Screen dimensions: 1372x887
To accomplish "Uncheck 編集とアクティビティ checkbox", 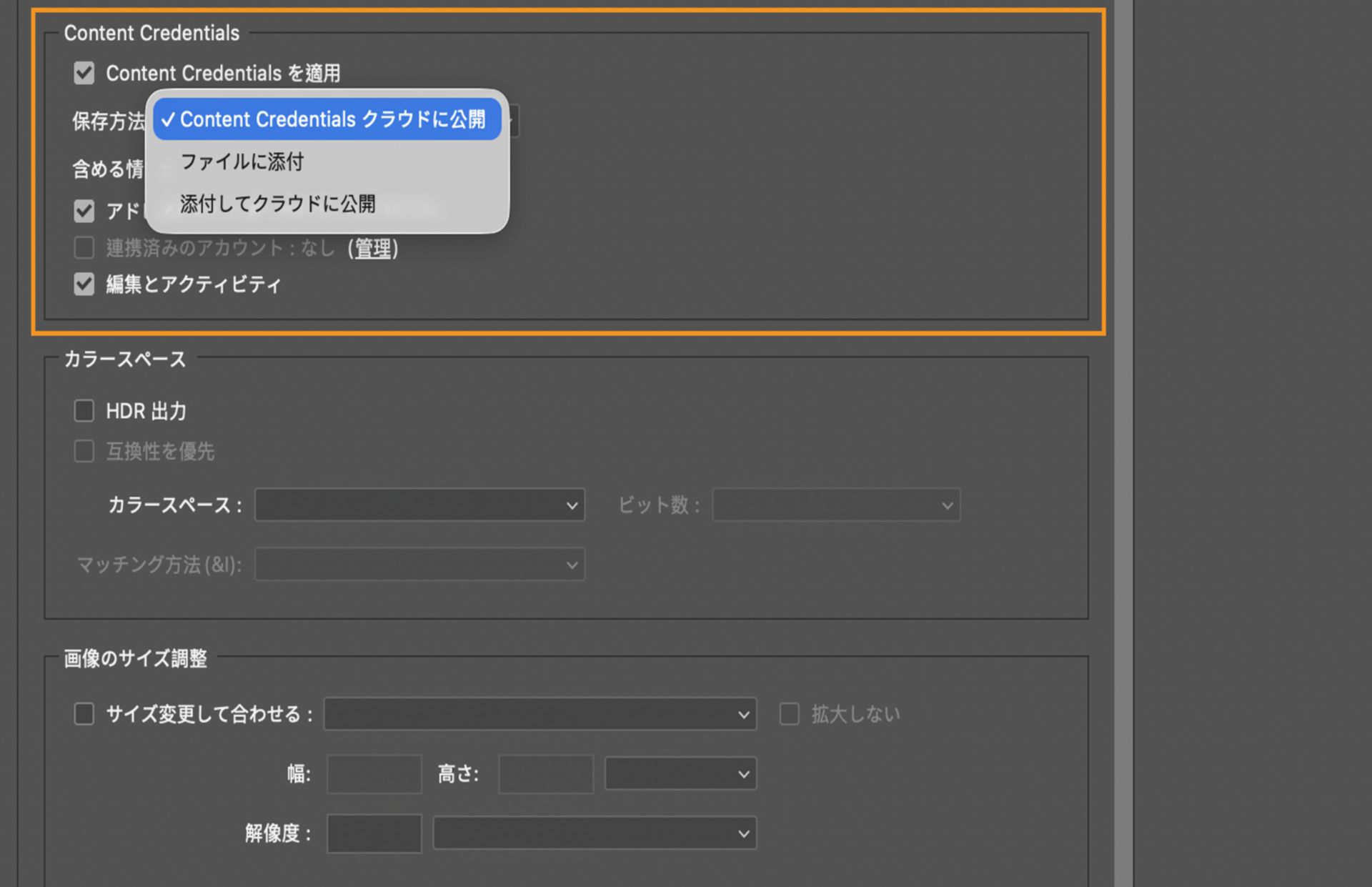I will [84, 284].
